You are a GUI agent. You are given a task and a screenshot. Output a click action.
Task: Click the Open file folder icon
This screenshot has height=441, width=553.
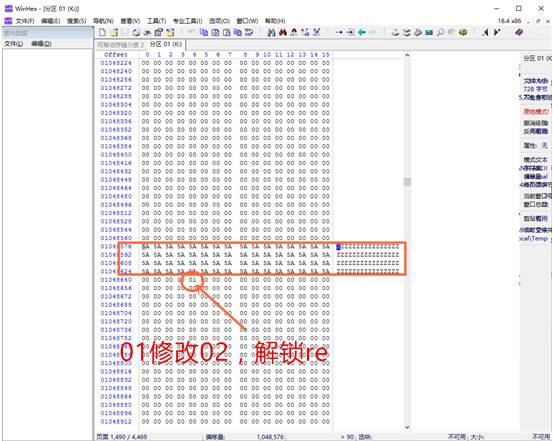point(114,32)
